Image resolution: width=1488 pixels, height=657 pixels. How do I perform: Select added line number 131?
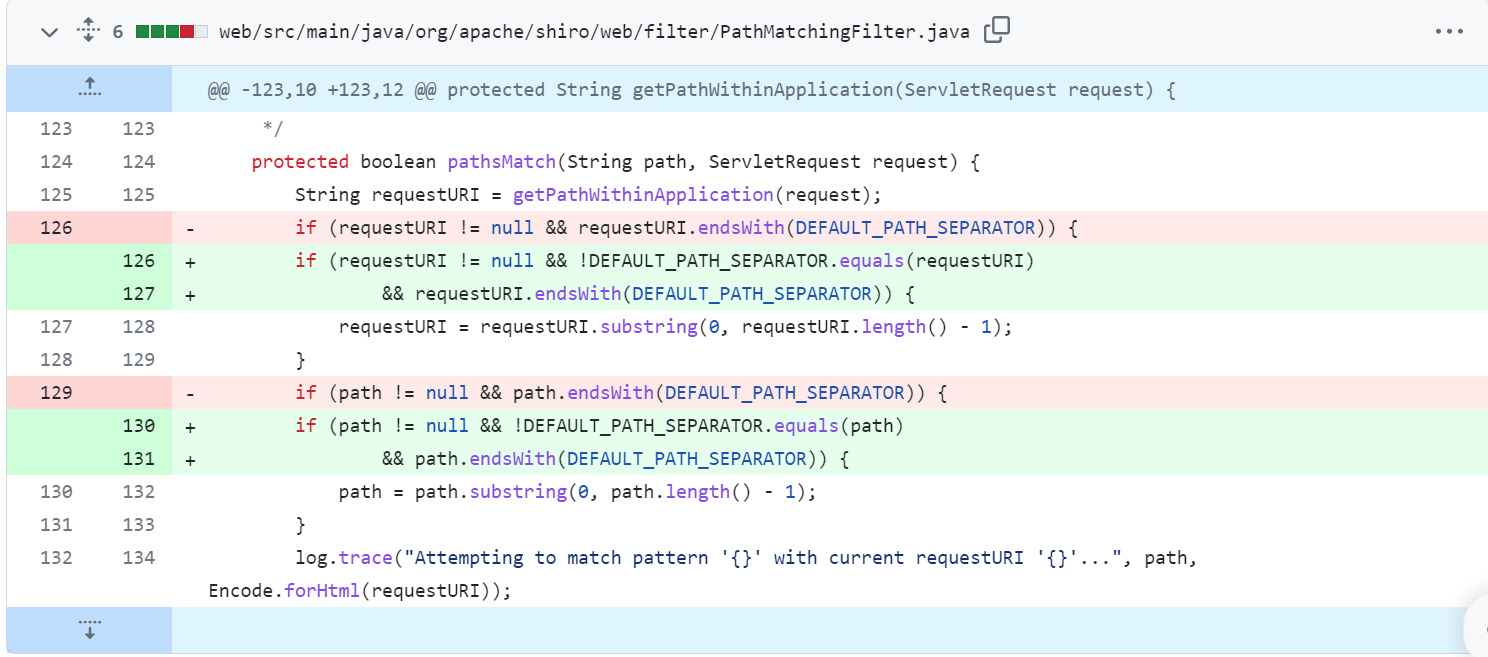[138, 459]
